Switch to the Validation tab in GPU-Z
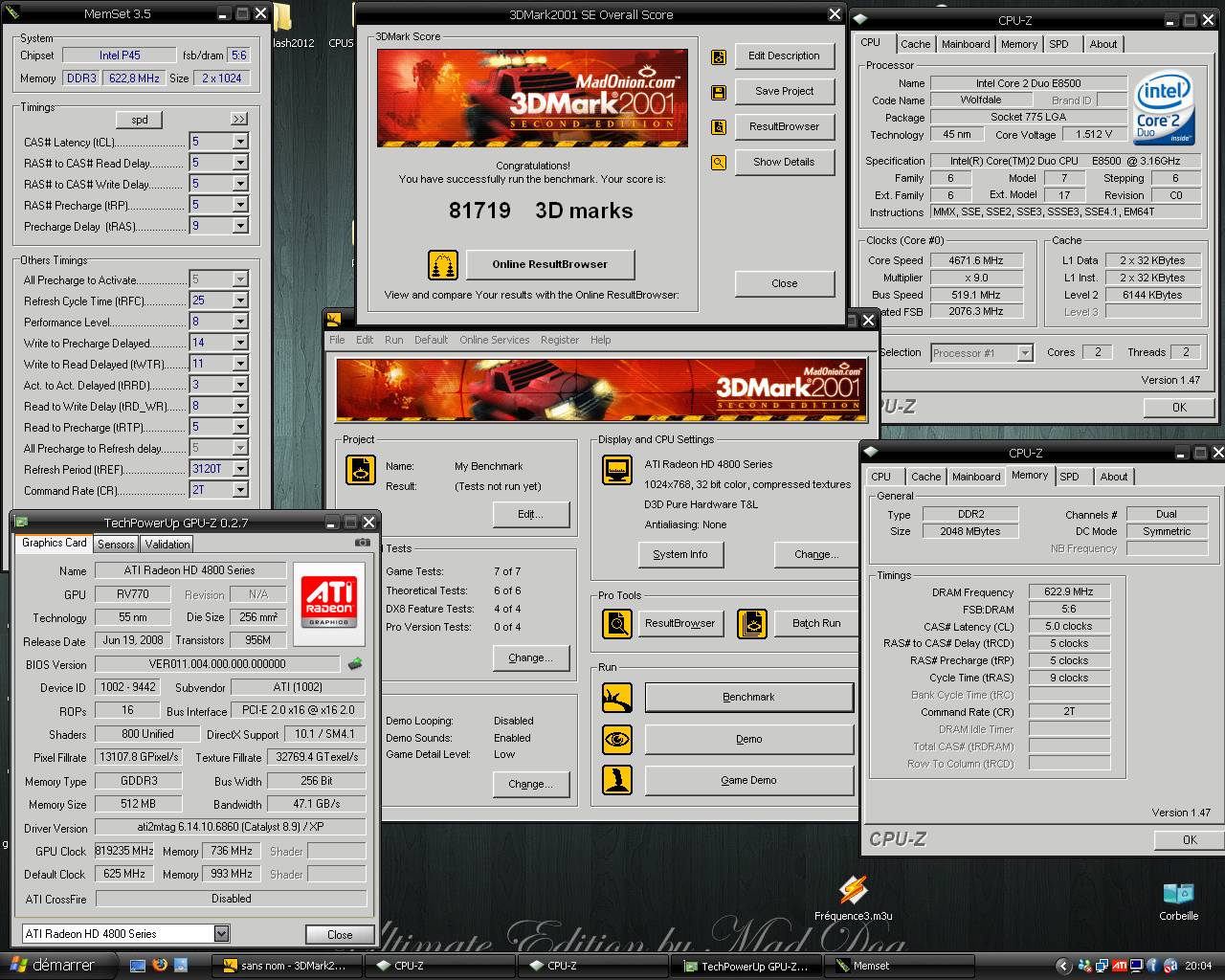The image size is (1225, 980). click(167, 545)
